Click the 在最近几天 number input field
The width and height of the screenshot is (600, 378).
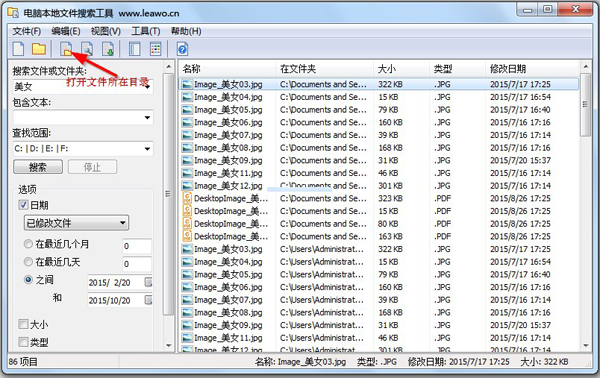pos(137,264)
